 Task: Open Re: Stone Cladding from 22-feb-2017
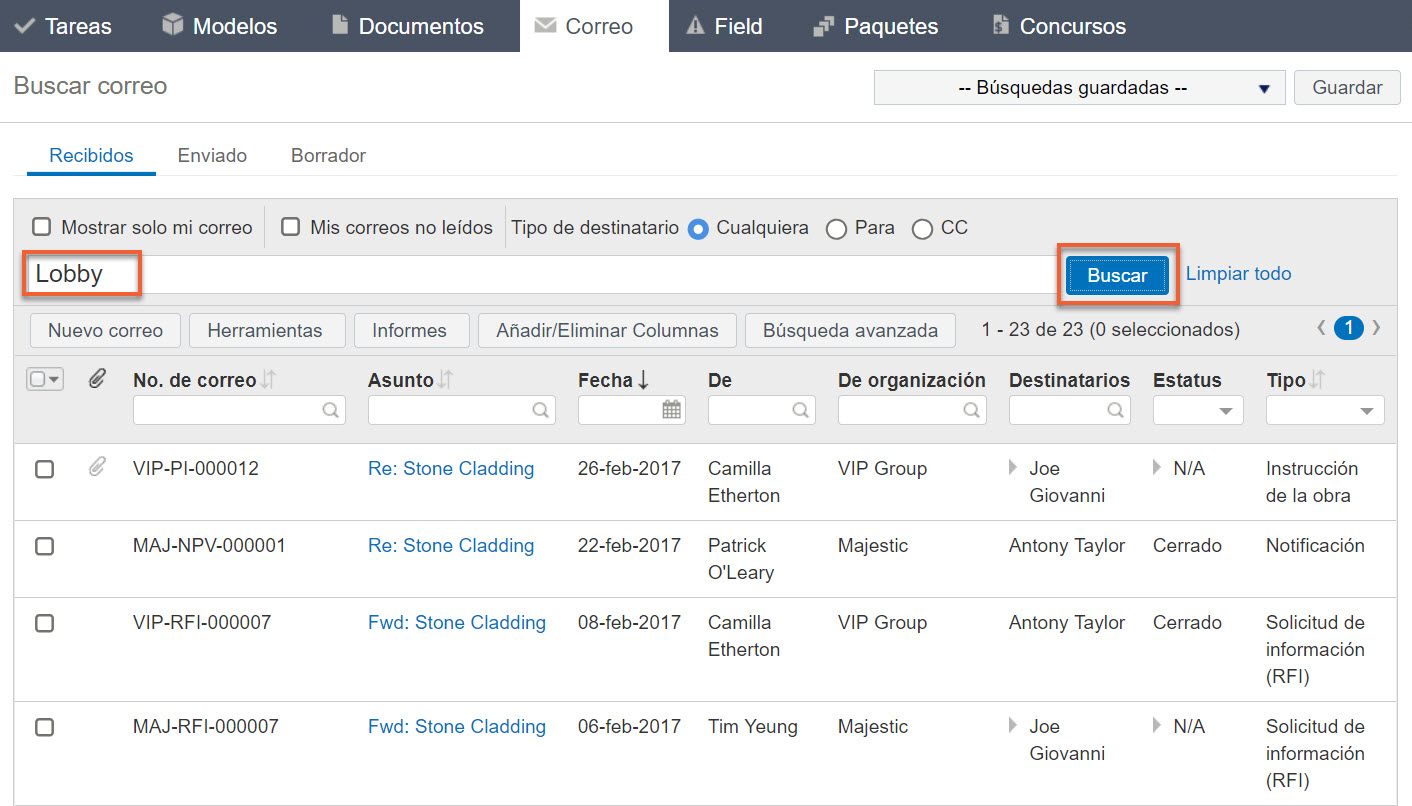click(451, 545)
